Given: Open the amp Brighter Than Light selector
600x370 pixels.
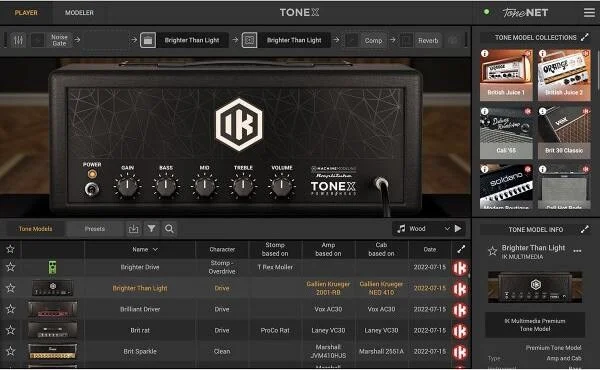Looking at the screenshot, I should 192,40.
